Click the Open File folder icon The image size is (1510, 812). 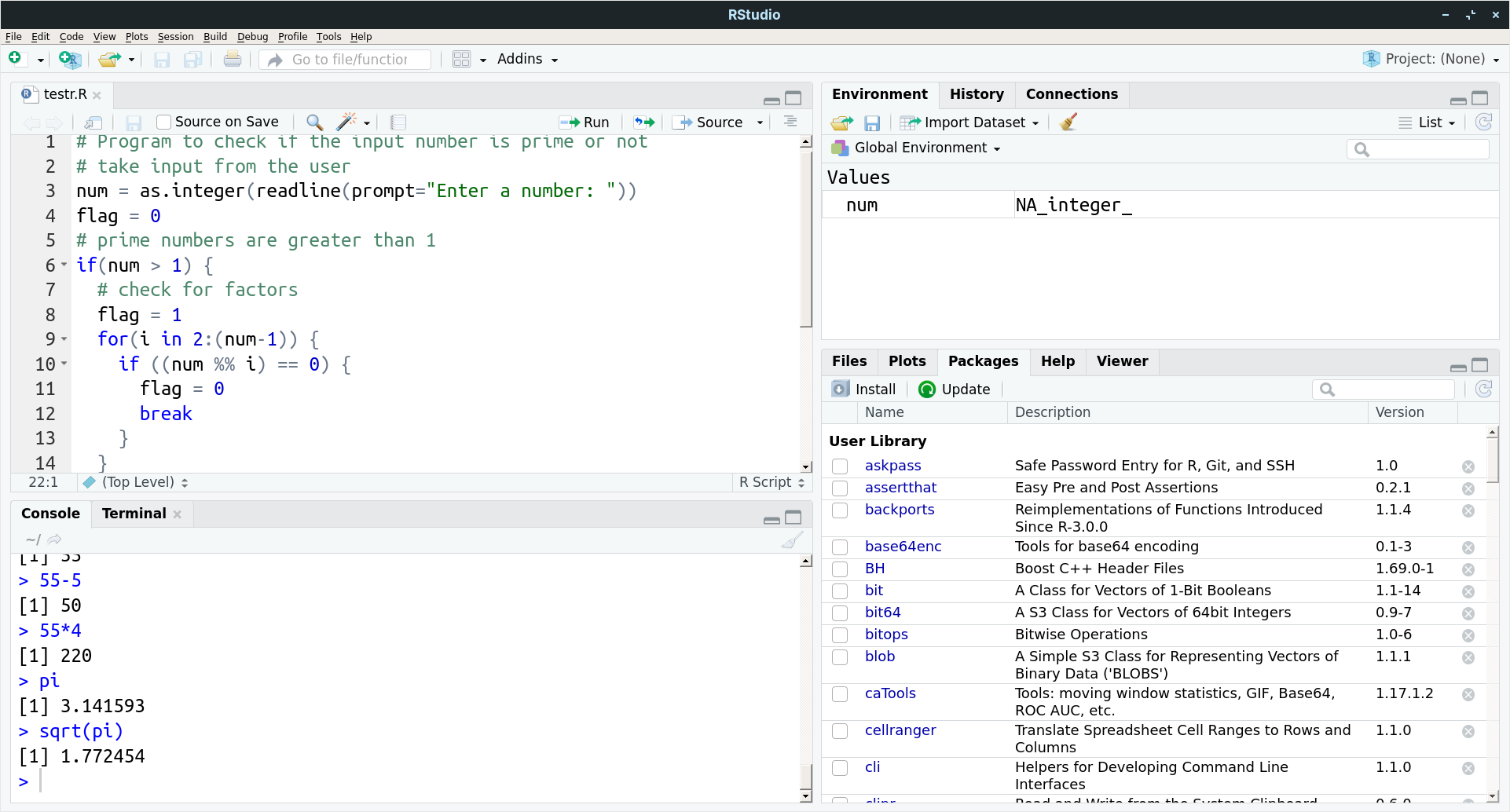pos(109,59)
